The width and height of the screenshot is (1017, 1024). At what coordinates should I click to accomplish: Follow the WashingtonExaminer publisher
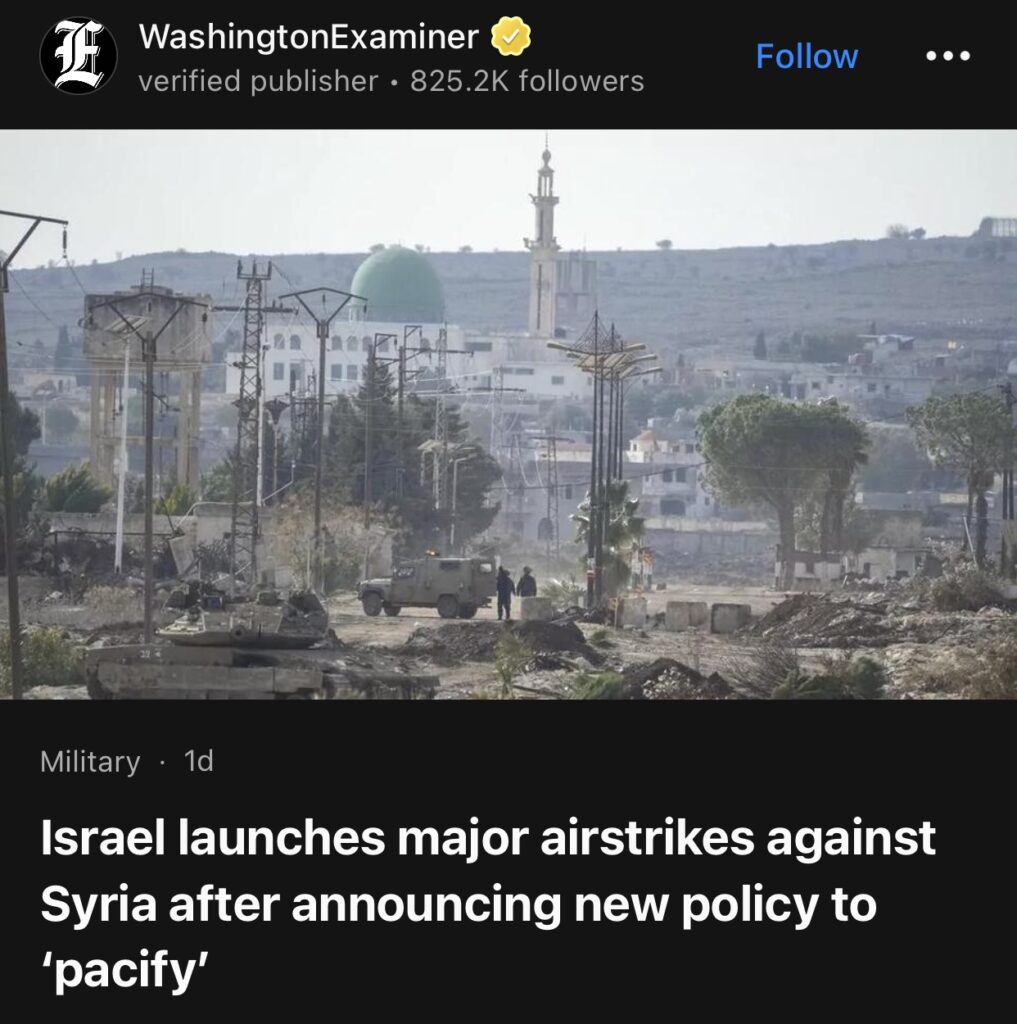click(x=807, y=56)
